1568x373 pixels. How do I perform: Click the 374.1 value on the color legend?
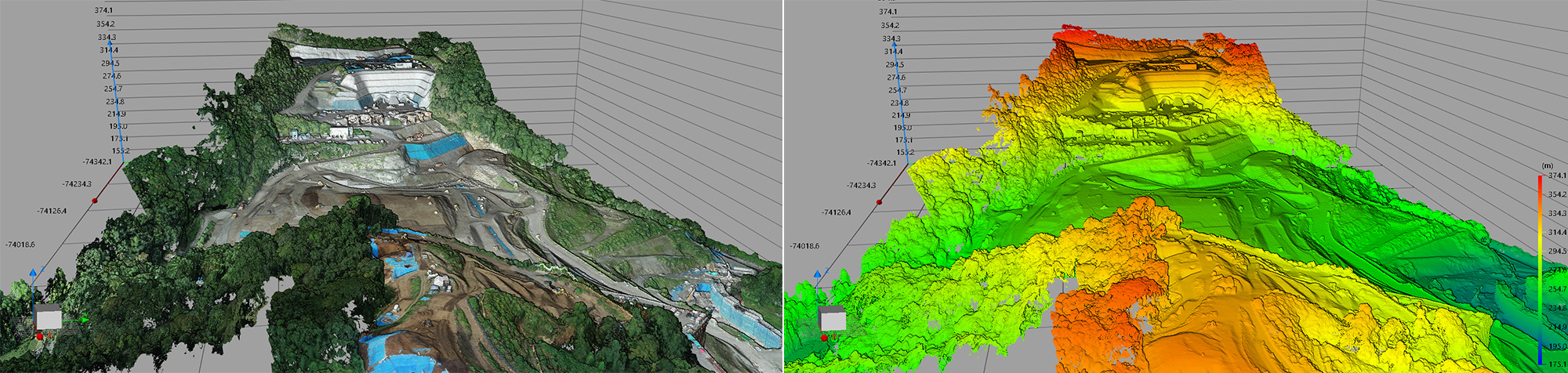(1556, 176)
